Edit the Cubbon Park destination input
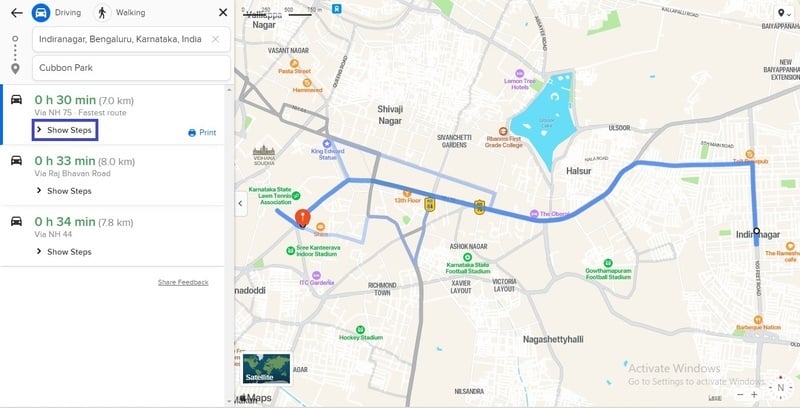The width and height of the screenshot is (800, 408). (131, 68)
